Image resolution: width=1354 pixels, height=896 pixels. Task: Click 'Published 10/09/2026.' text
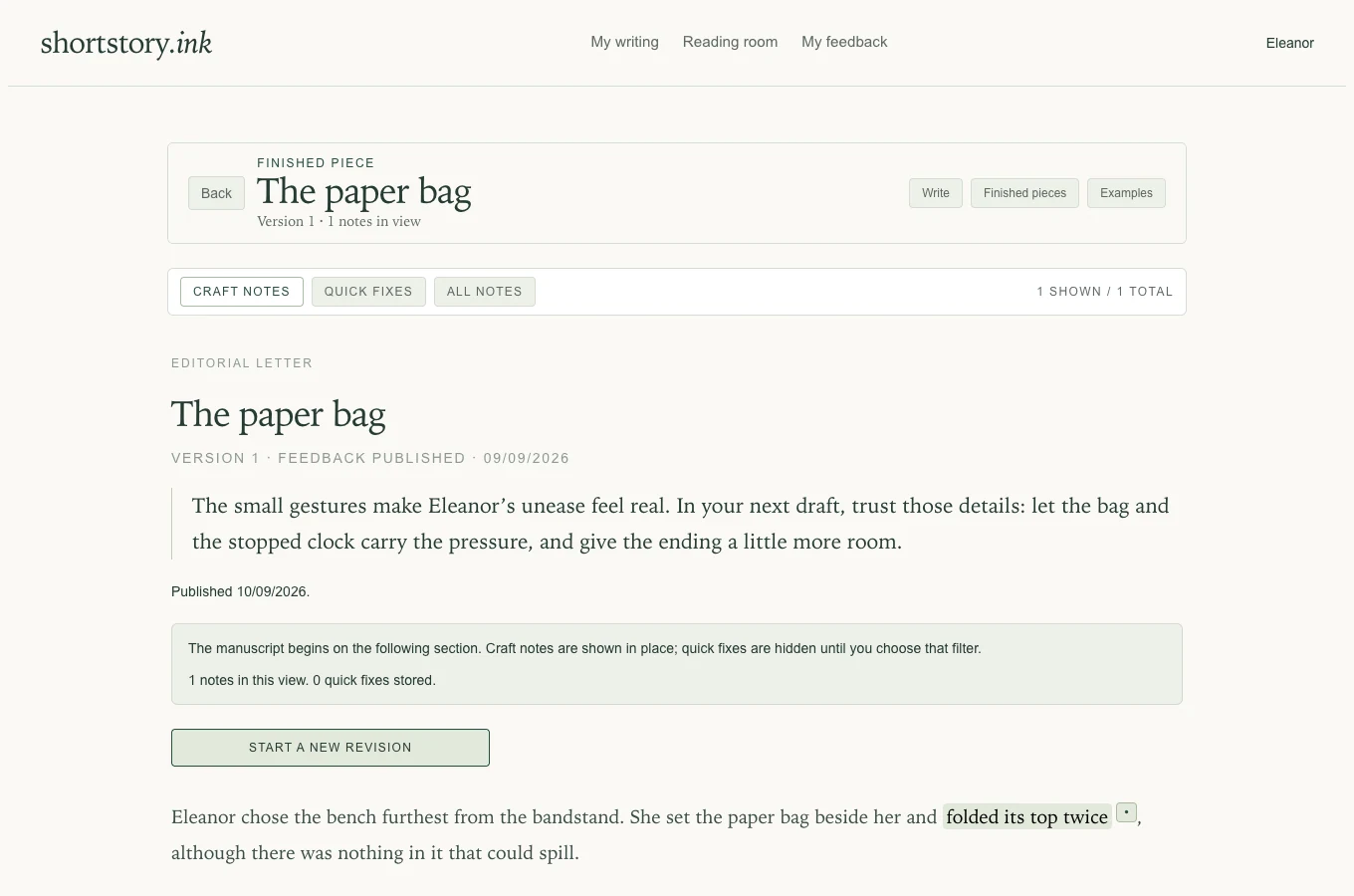240,591
